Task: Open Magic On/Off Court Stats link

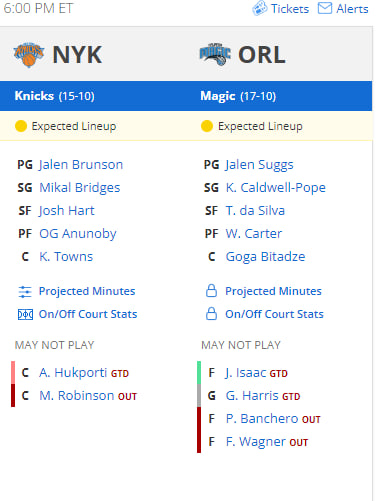Action: click(x=274, y=314)
